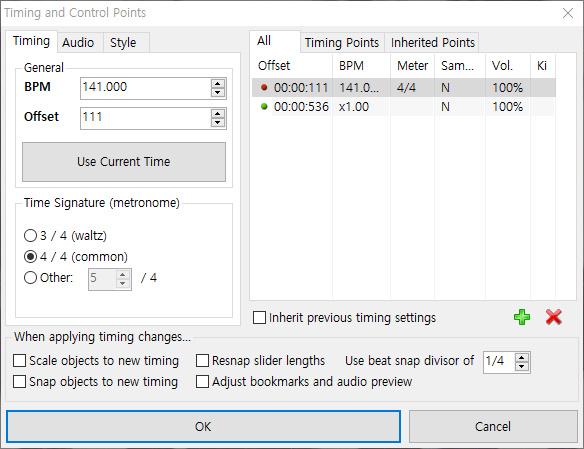Click the Offset input field
584x449 pixels.
tap(145, 118)
